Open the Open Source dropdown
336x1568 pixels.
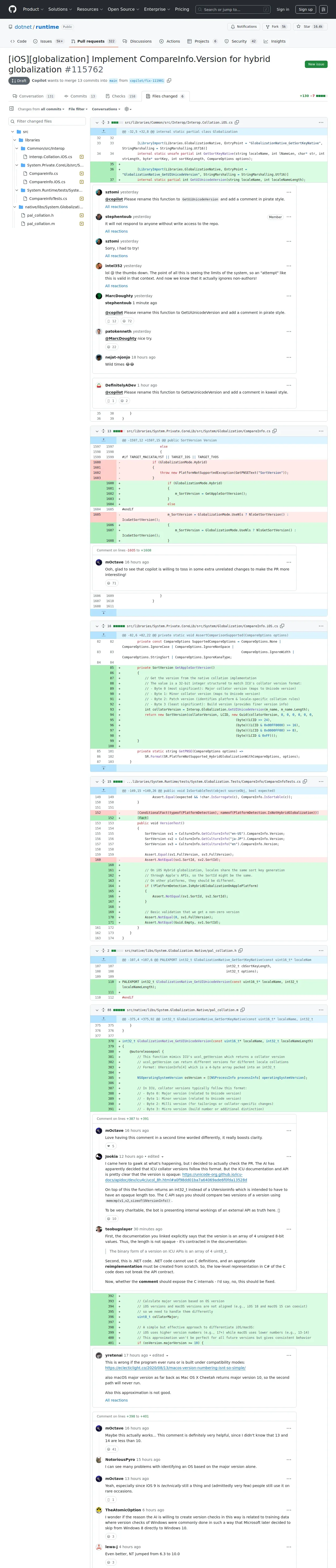click(x=123, y=9)
